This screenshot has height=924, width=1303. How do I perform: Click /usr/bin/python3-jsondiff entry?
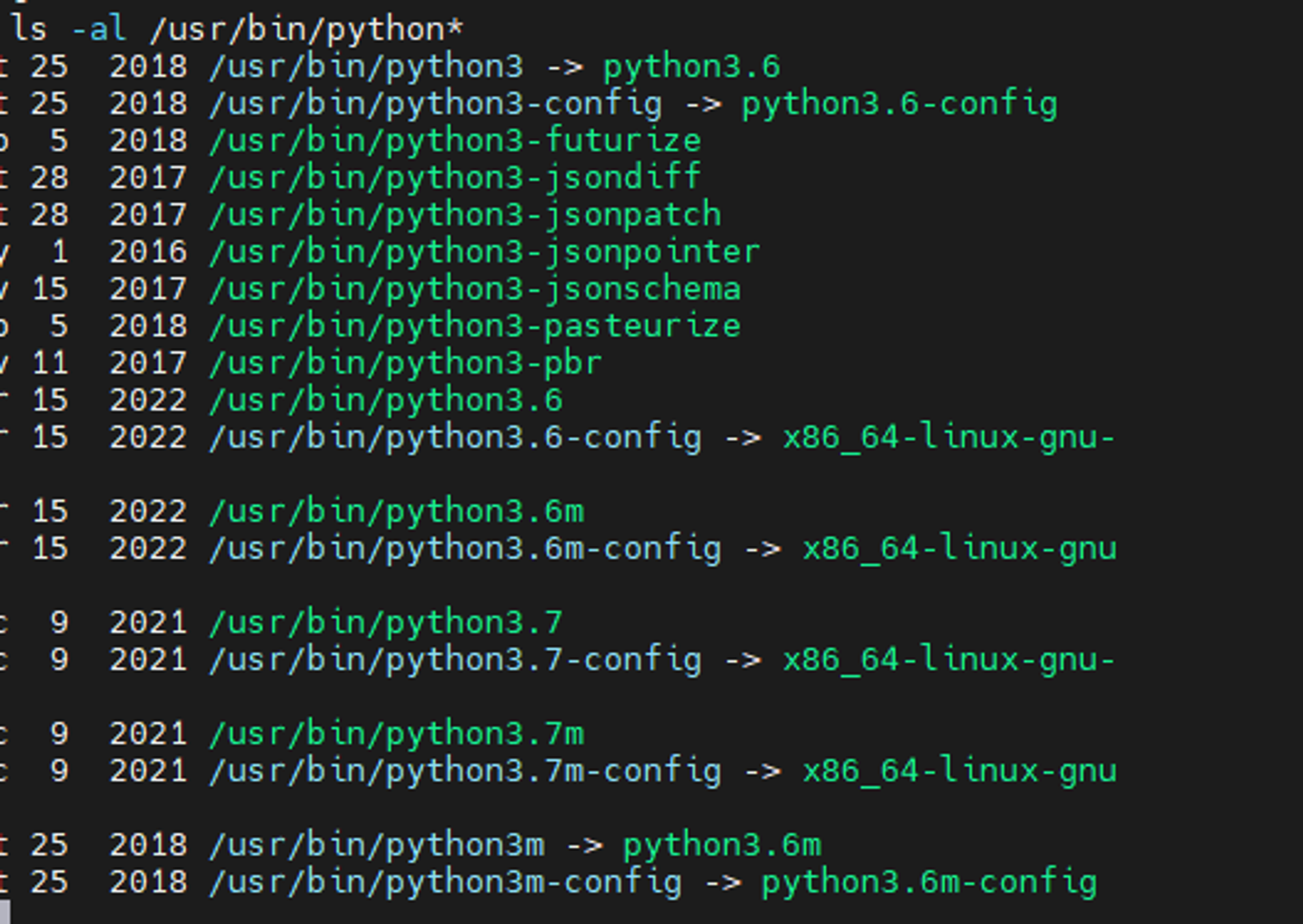point(455,178)
